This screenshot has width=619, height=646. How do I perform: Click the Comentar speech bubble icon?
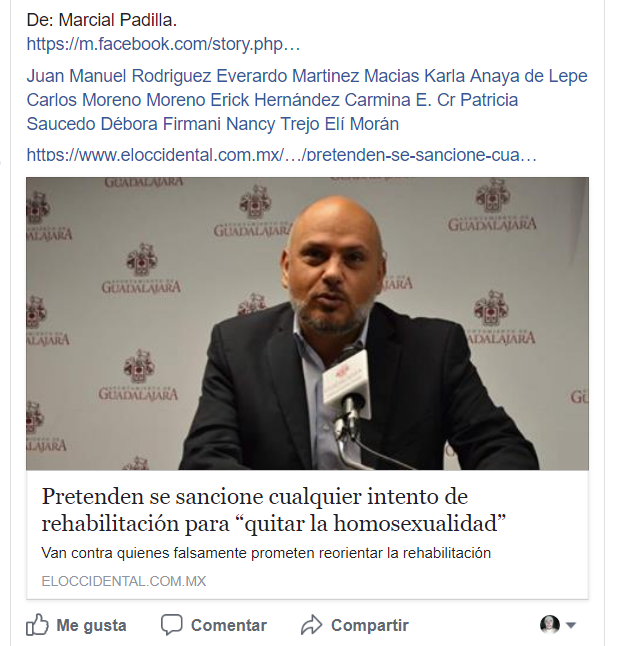(x=171, y=625)
